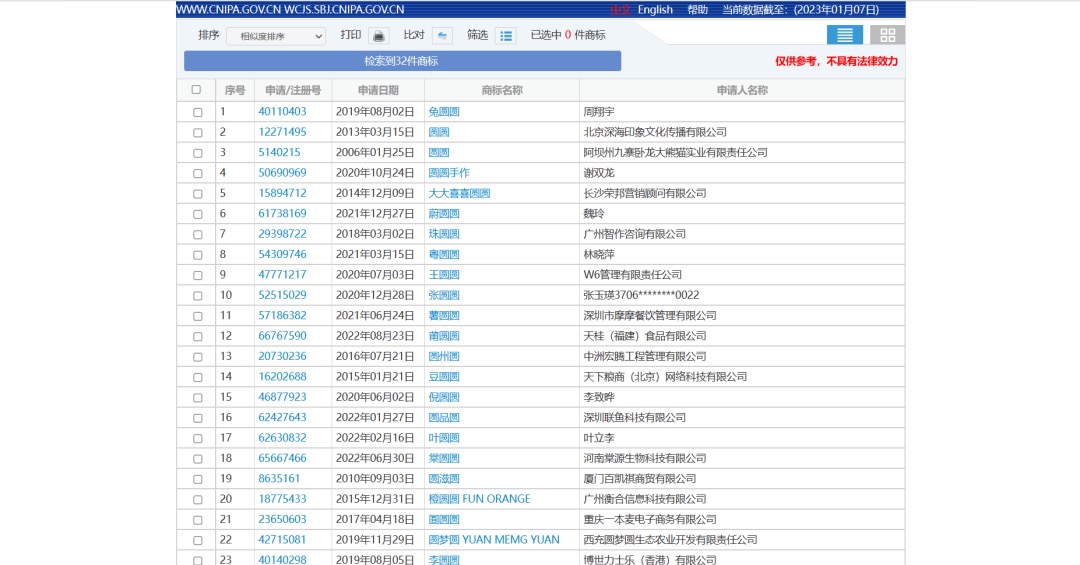Open the 帮助 help menu
Screen dimensions: 1080x565
(x=697, y=10)
